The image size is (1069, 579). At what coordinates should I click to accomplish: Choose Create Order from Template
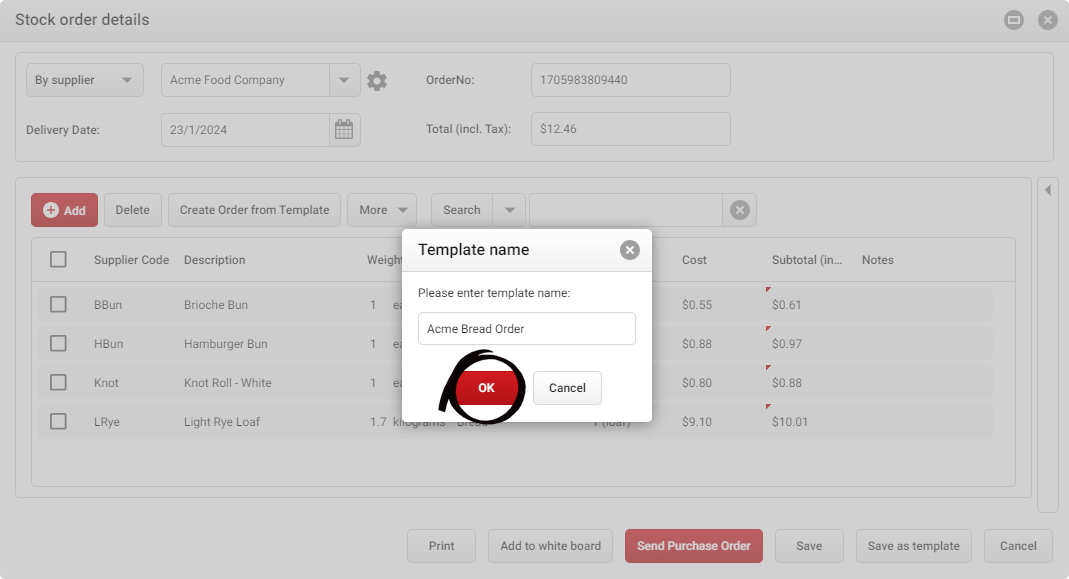254,210
